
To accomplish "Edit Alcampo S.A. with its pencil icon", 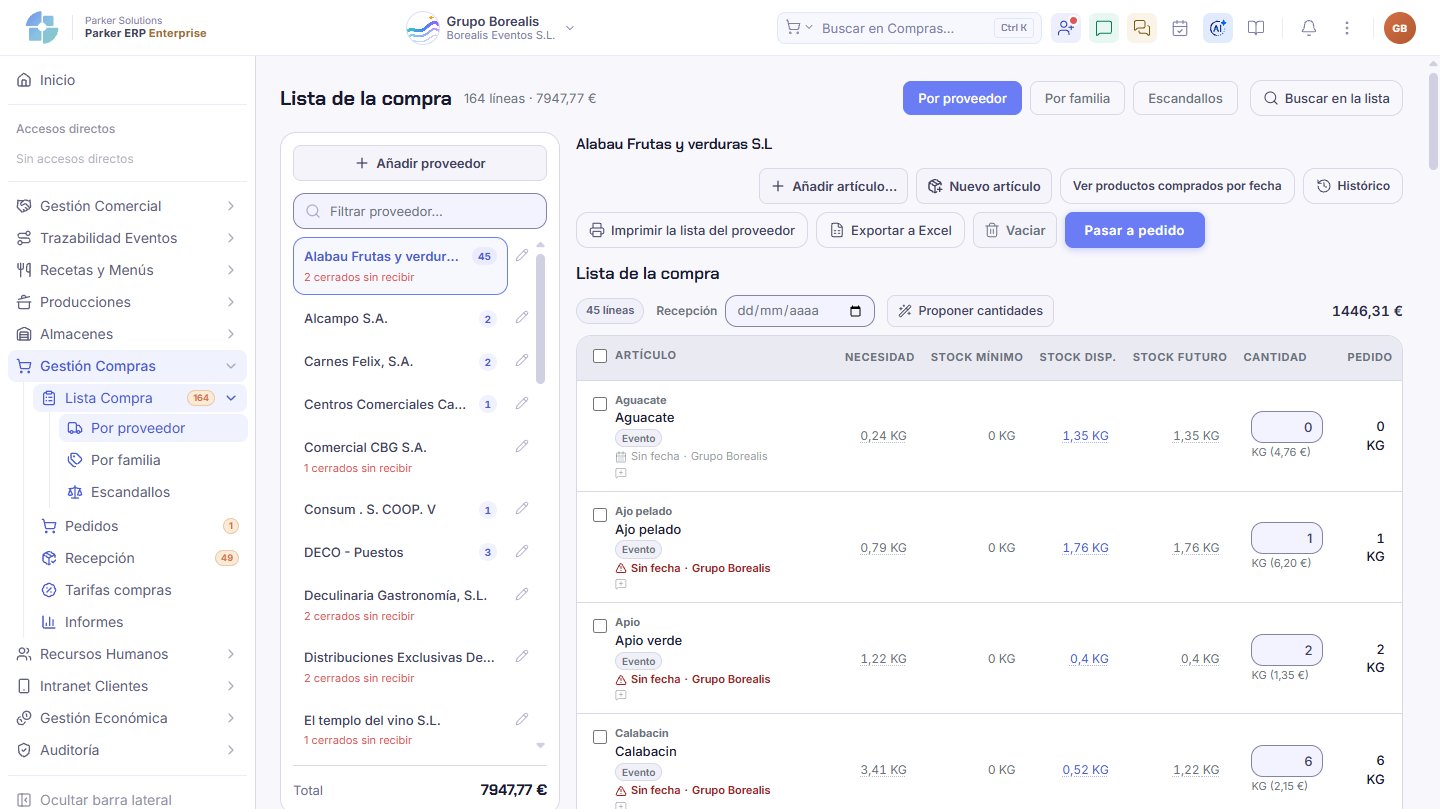I will point(521,318).
